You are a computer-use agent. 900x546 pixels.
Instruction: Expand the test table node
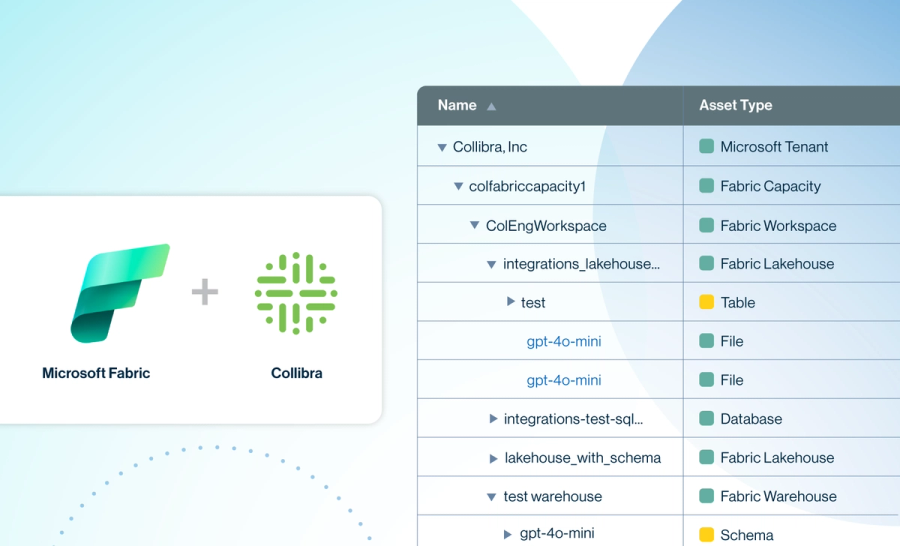pyautogui.click(x=510, y=301)
